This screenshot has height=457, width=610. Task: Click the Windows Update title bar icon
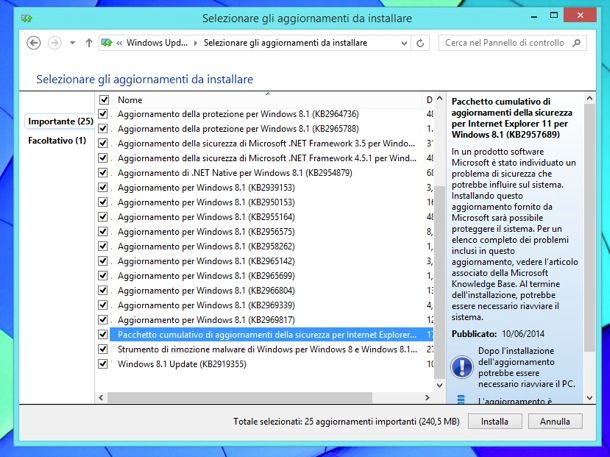pos(26,18)
